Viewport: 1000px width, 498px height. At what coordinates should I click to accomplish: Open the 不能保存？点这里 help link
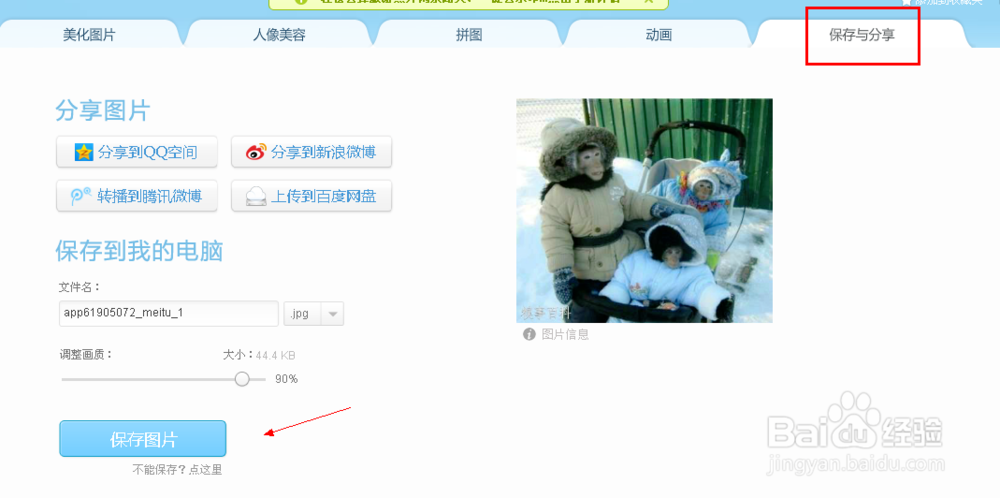tap(177, 471)
